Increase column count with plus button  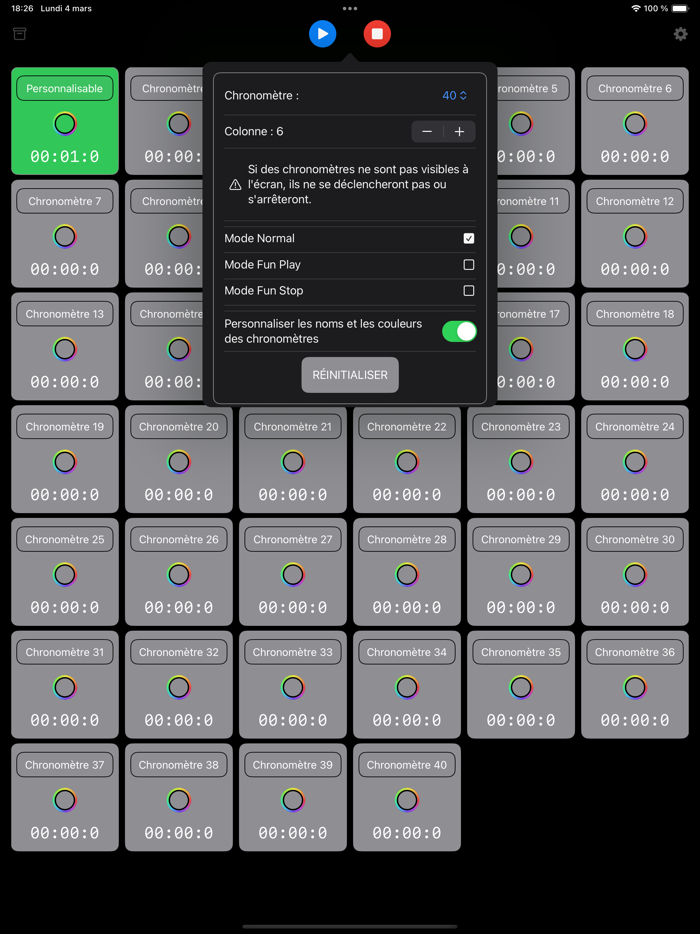459,132
